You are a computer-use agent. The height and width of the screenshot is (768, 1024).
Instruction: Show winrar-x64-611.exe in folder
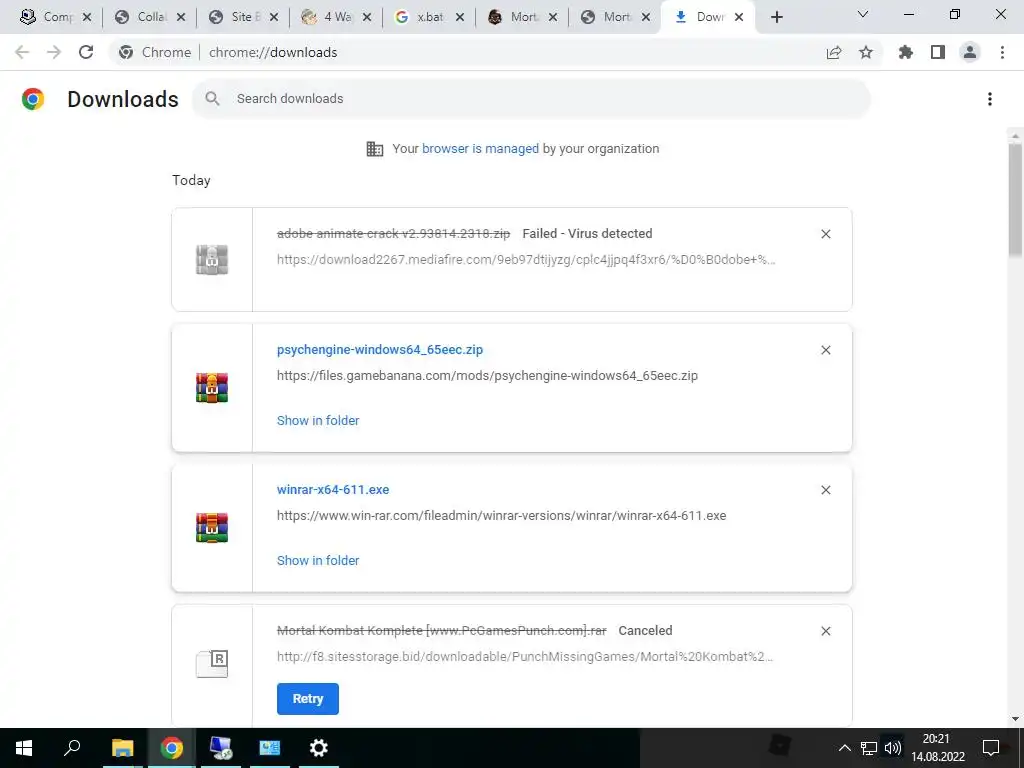click(x=318, y=560)
